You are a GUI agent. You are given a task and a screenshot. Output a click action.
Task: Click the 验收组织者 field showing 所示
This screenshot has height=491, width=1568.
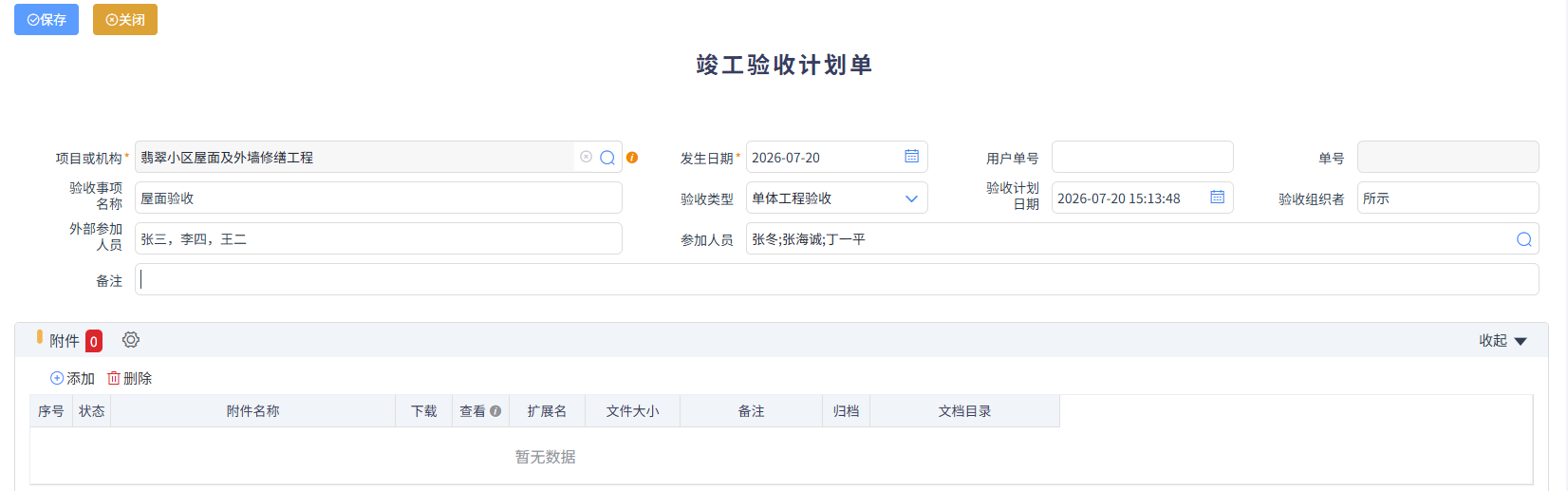[1448, 198]
